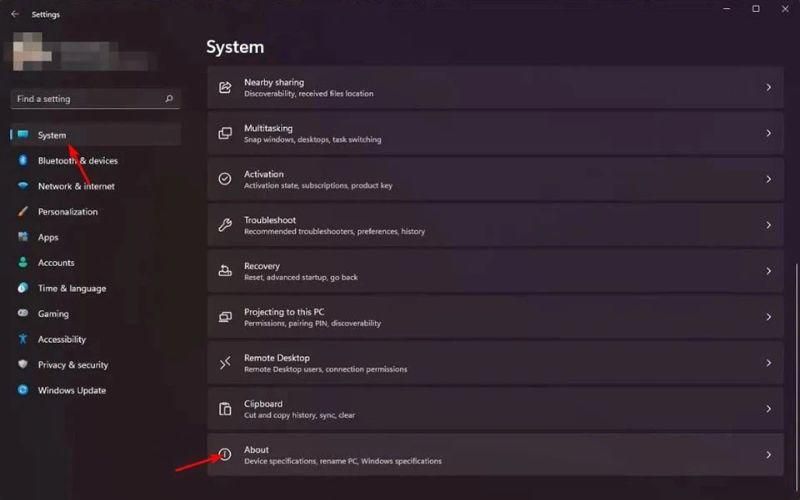This screenshot has width=800, height=500.
Task: Click 'Cut and copy history, sync, clear' text
Action: tap(299, 415)
